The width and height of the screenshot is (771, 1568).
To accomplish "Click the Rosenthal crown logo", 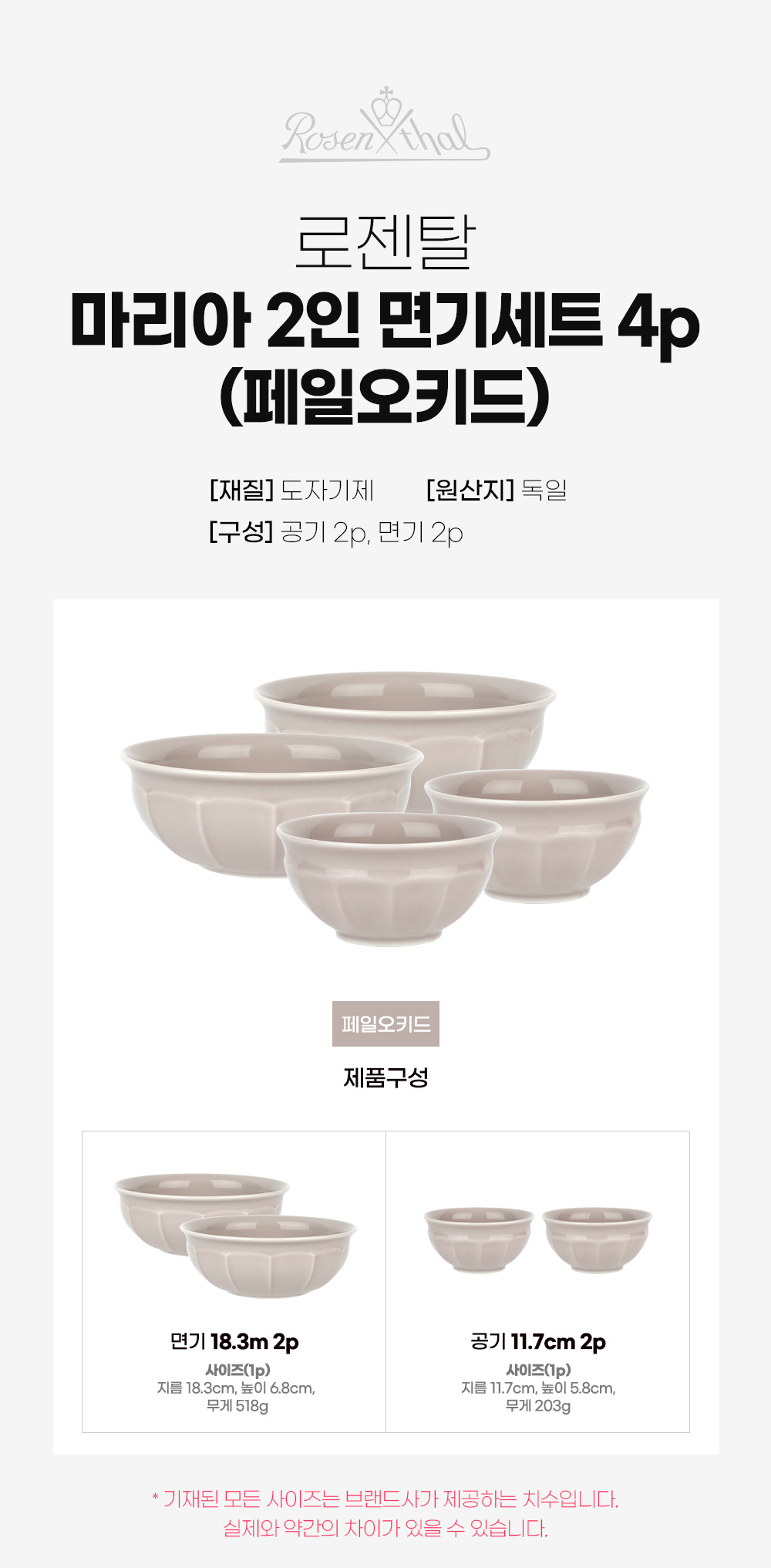I will (384, 126).
